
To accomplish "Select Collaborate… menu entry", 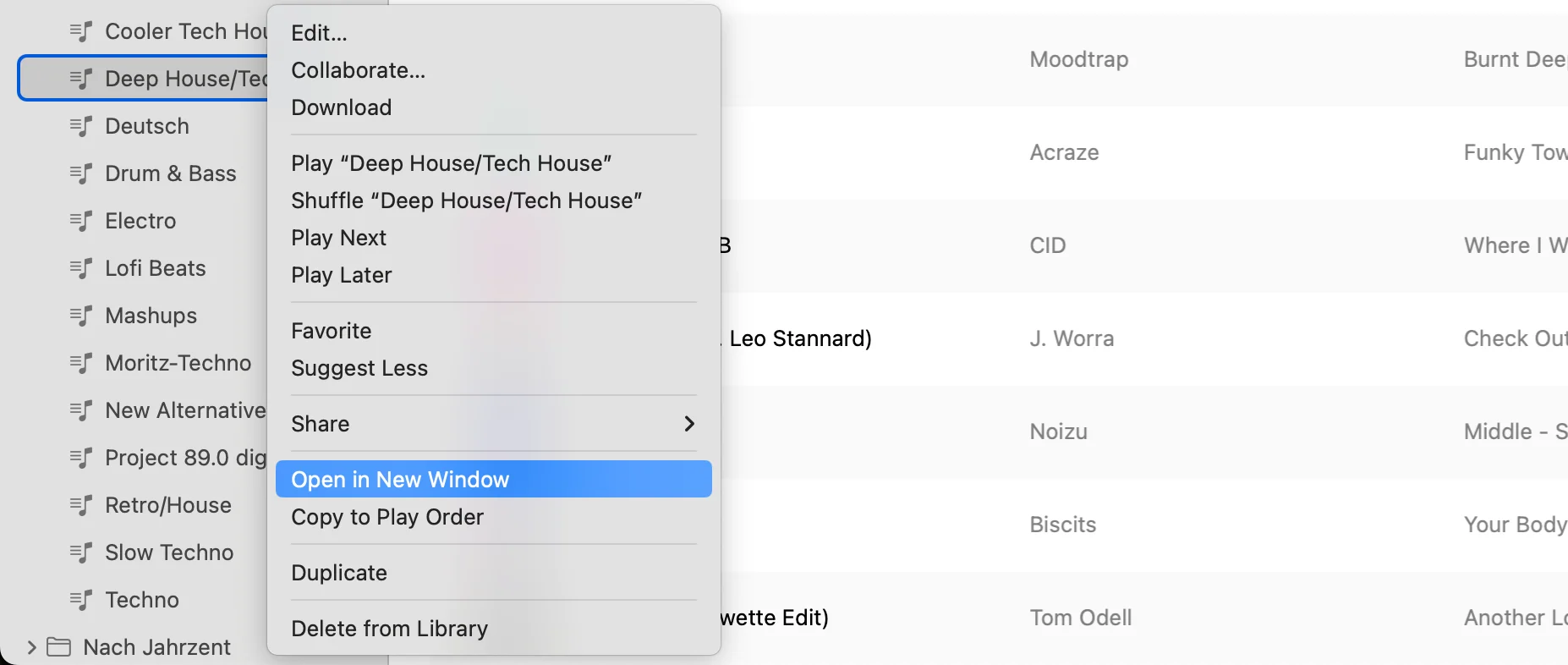I will coord(358,70).
